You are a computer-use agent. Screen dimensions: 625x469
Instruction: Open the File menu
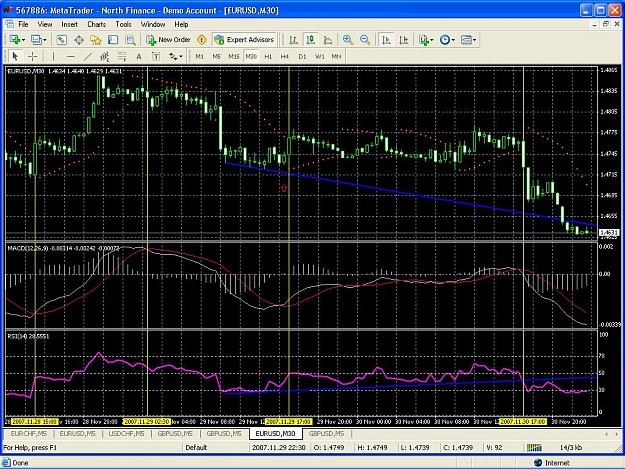(24, 24)
